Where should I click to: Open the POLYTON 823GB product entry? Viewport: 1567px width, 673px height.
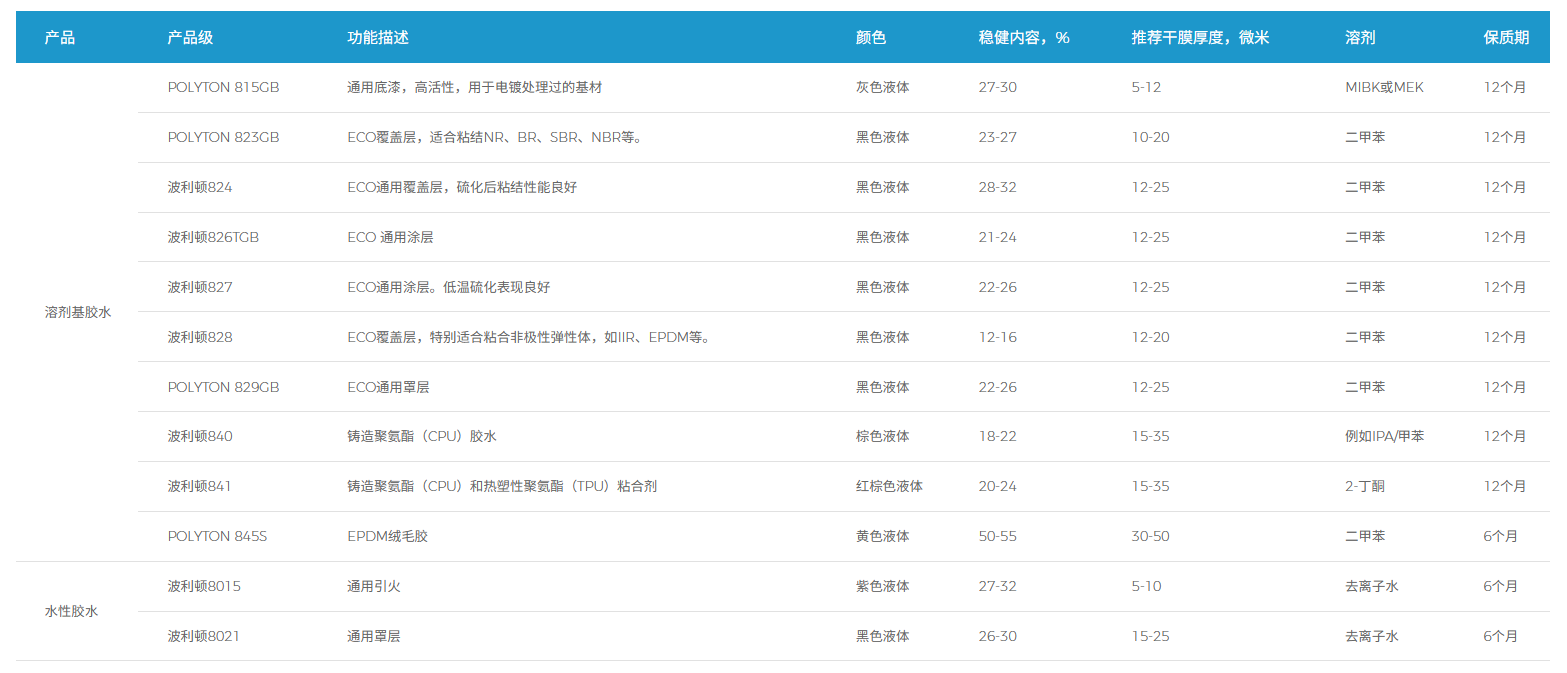(223, 138)
